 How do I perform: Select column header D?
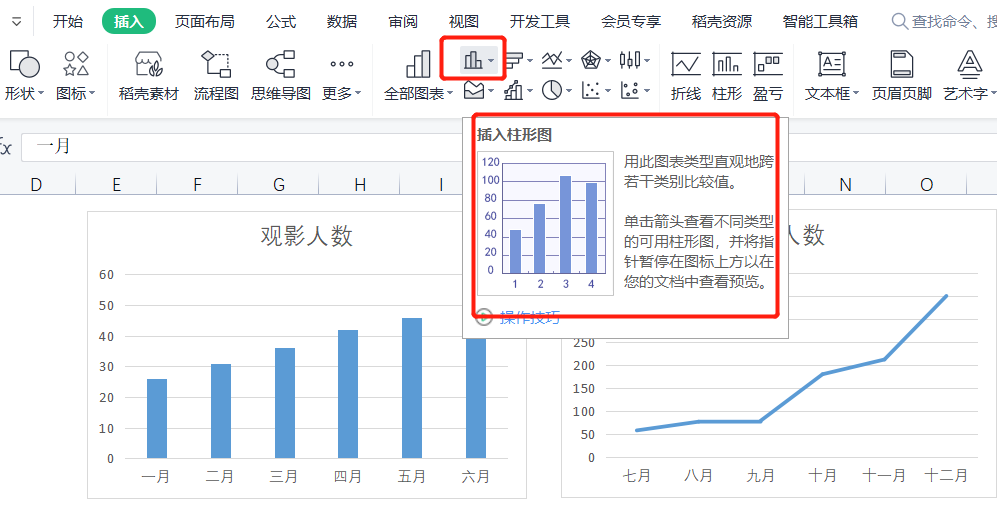click(x=36, y=184)
